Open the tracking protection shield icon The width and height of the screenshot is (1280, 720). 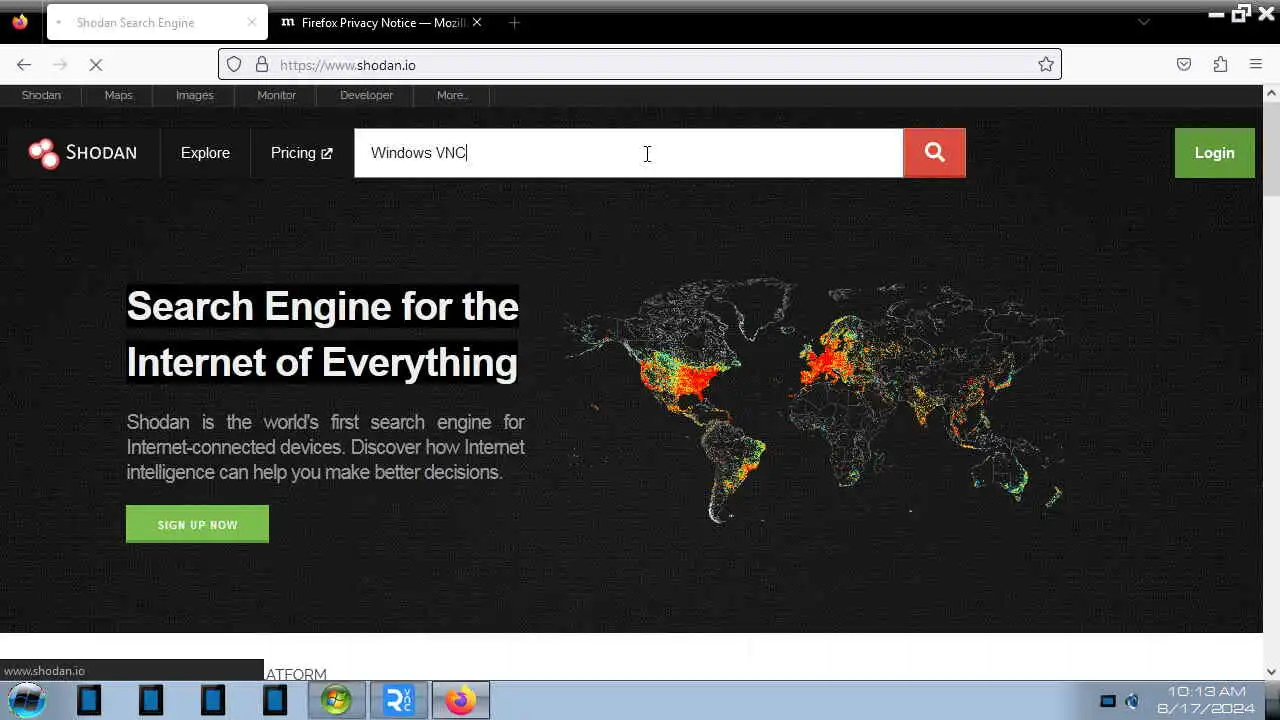click(x=234, y=65)
